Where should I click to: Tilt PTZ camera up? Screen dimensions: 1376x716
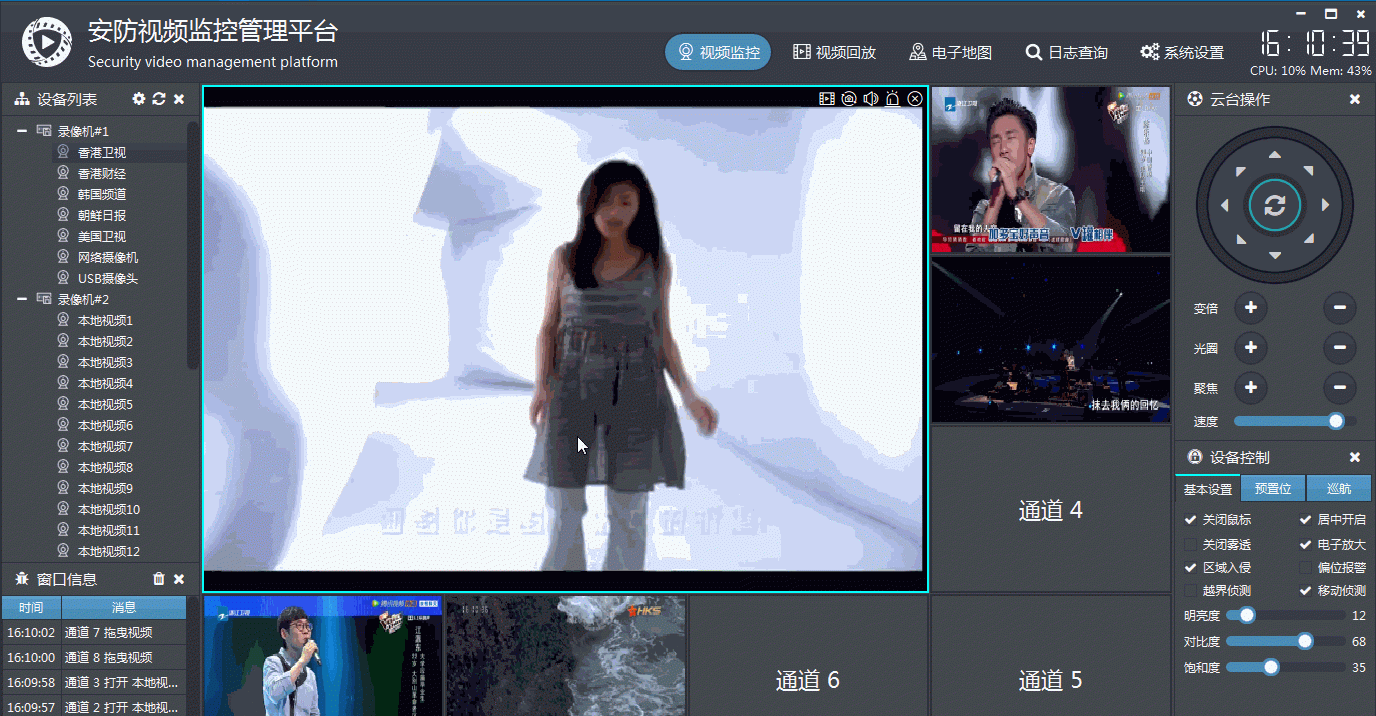click(x=1275, y=155)
